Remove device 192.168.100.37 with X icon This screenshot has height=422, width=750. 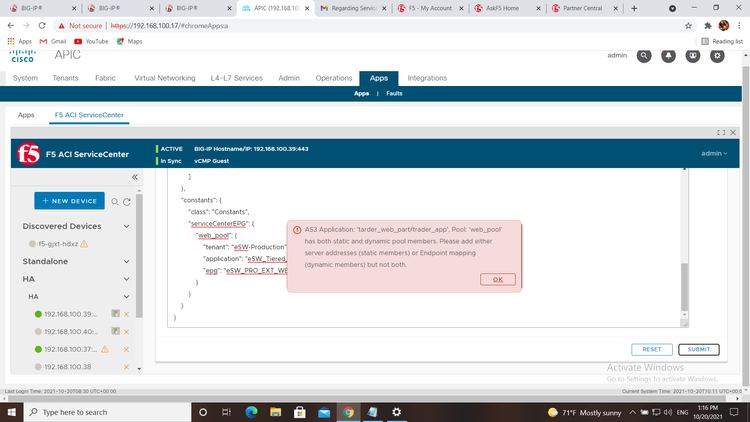(127, 349)
